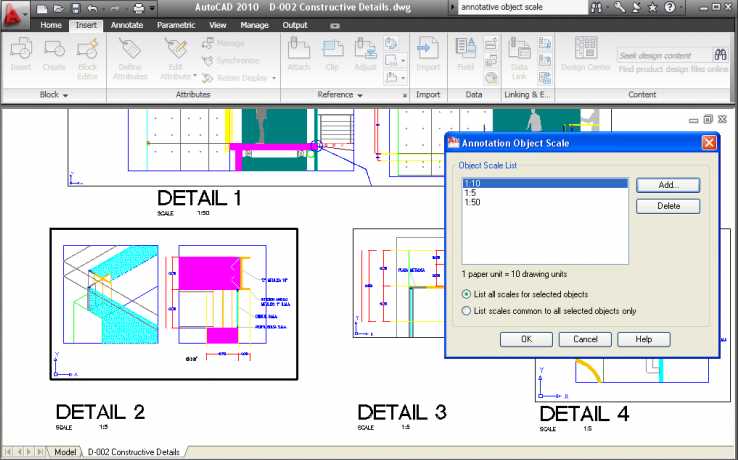Screen dimensions: 738x460
Task: Open the View ribbon tab
Action: click(x=218, y=25)
